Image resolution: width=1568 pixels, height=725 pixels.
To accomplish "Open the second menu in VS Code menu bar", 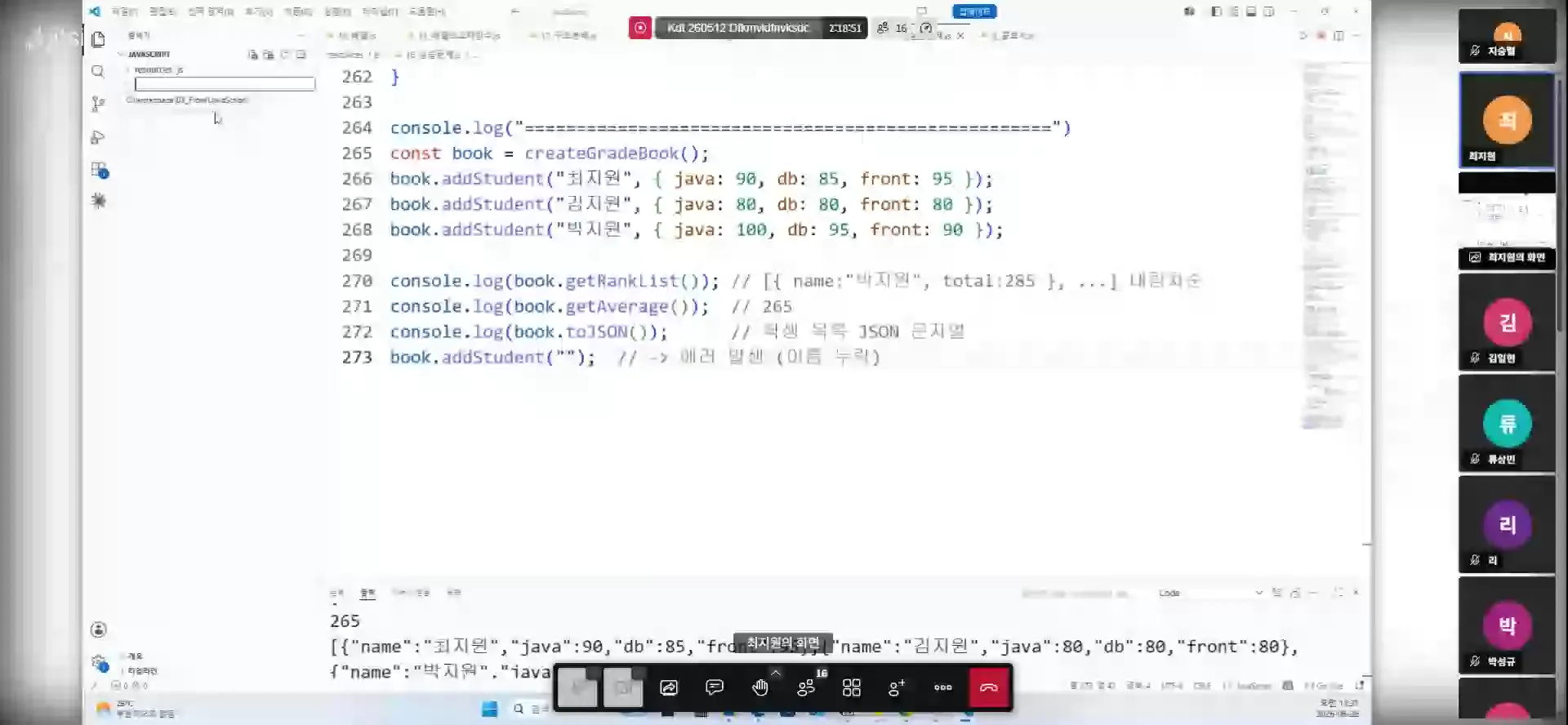I will (163, 11).
